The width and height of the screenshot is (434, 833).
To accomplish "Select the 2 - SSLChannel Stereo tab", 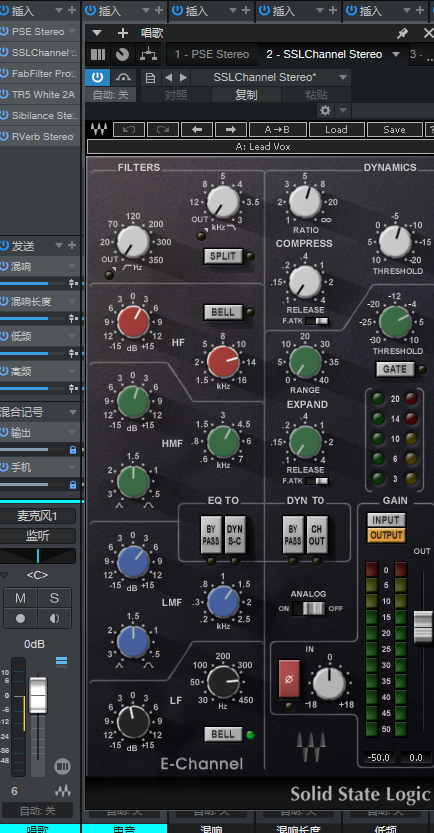I will click(x=324, y=54).
